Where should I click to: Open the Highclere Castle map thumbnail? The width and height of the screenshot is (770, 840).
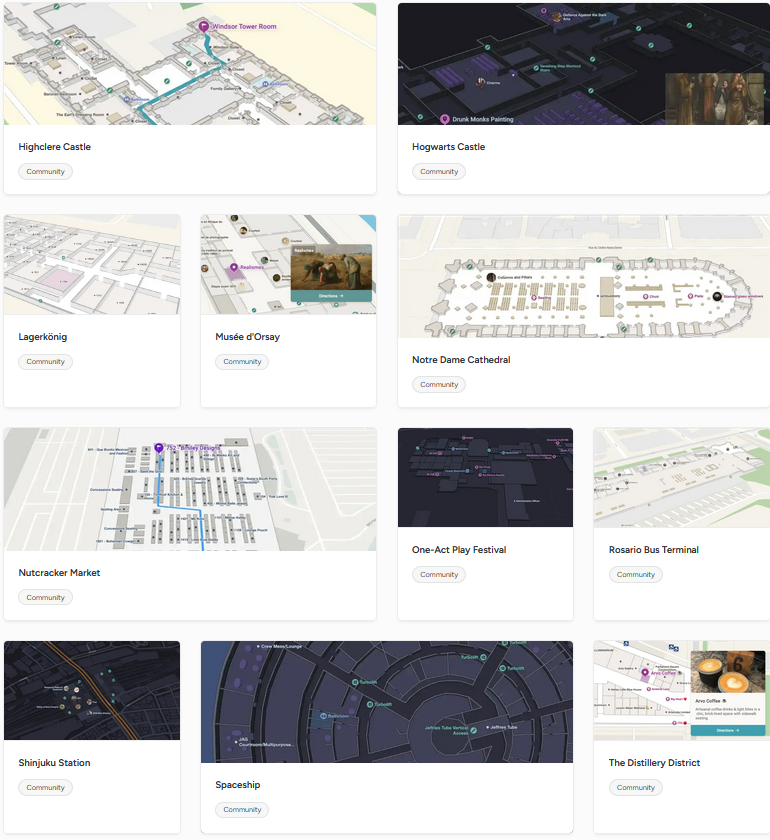pyautogui.click(x=190, y=64)
